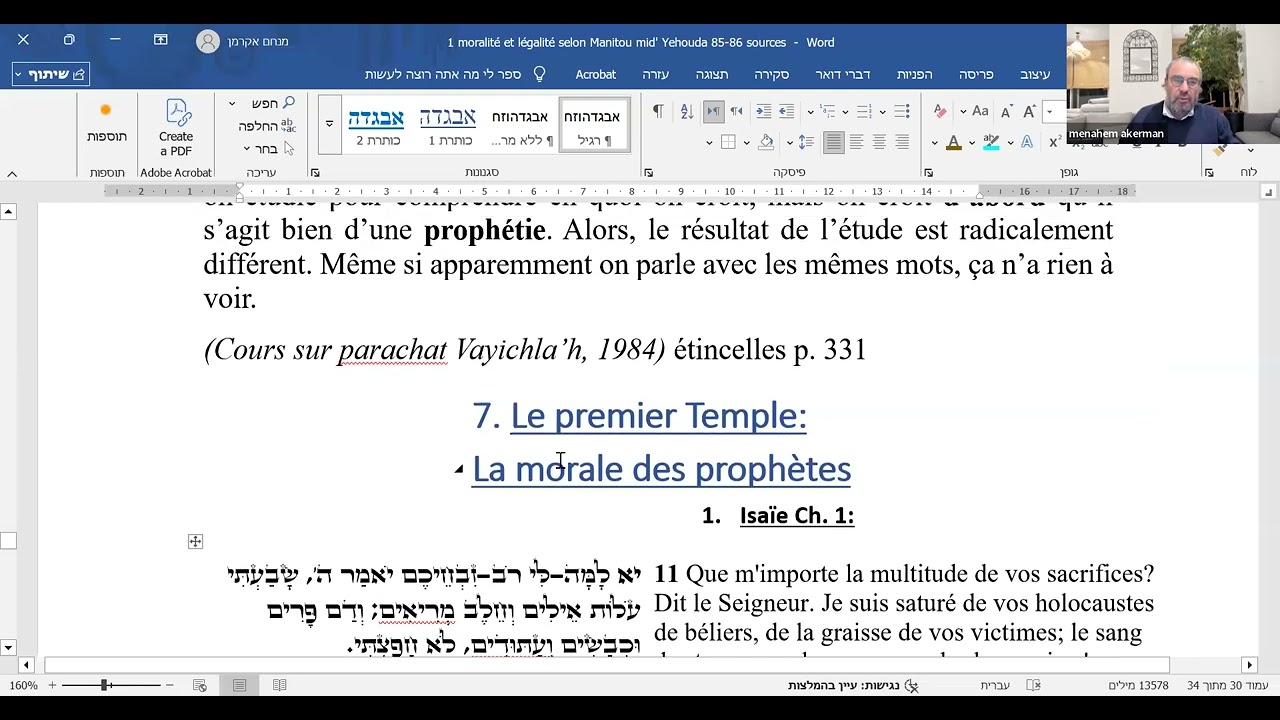Apply the font color A
Screen dimensions: 1280x720
tap(954, 143)
